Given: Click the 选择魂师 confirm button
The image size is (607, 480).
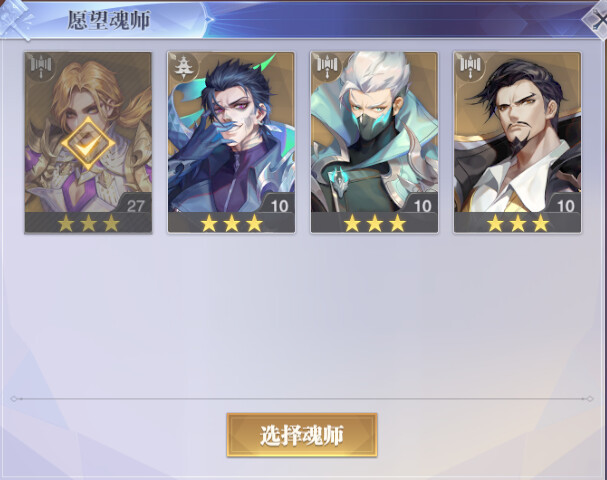Looking at the screenshot, I should (x=302, y=435).
